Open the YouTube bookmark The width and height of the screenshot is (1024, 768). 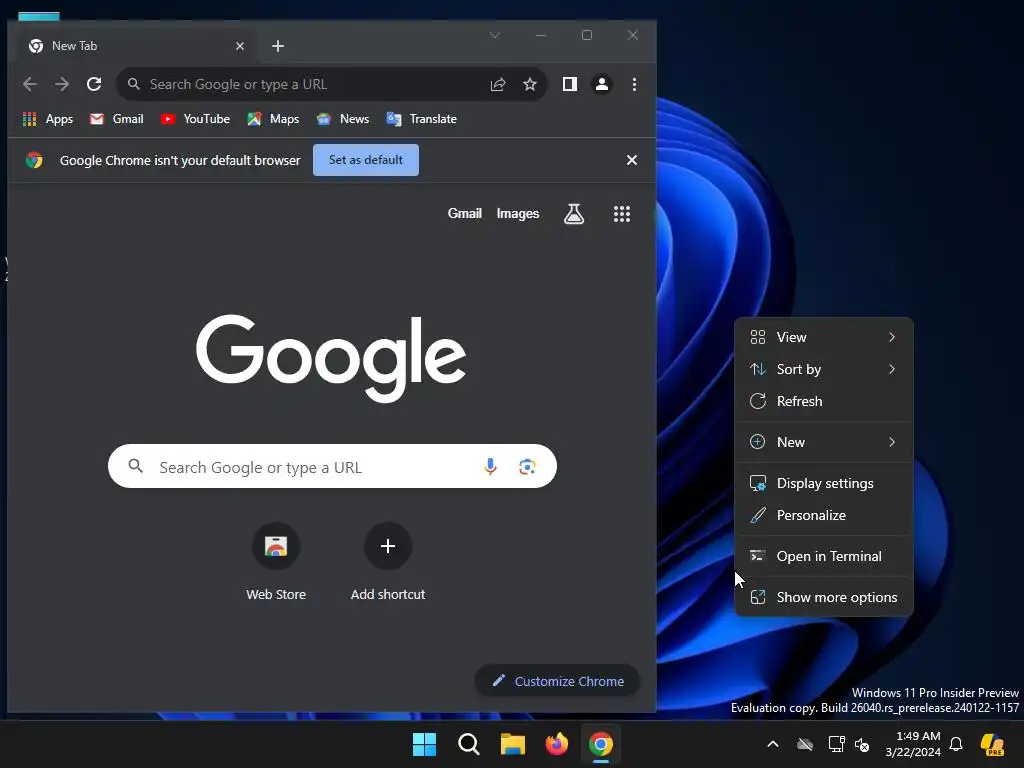pos(195,119)
